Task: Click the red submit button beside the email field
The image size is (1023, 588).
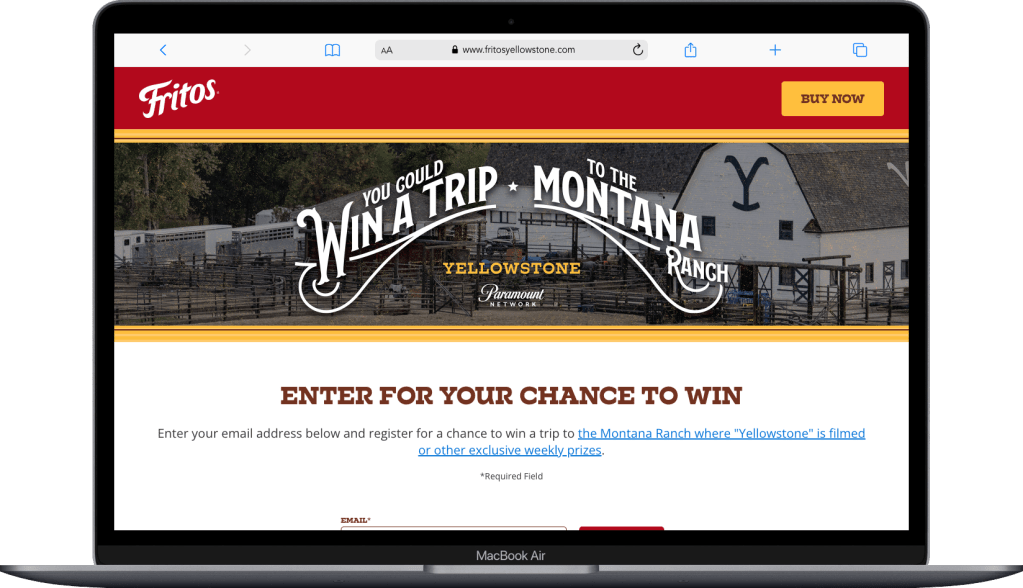Action: [621, 528]
